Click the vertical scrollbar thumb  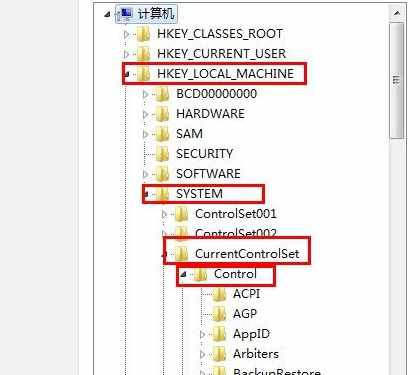[x=397, y=81]
